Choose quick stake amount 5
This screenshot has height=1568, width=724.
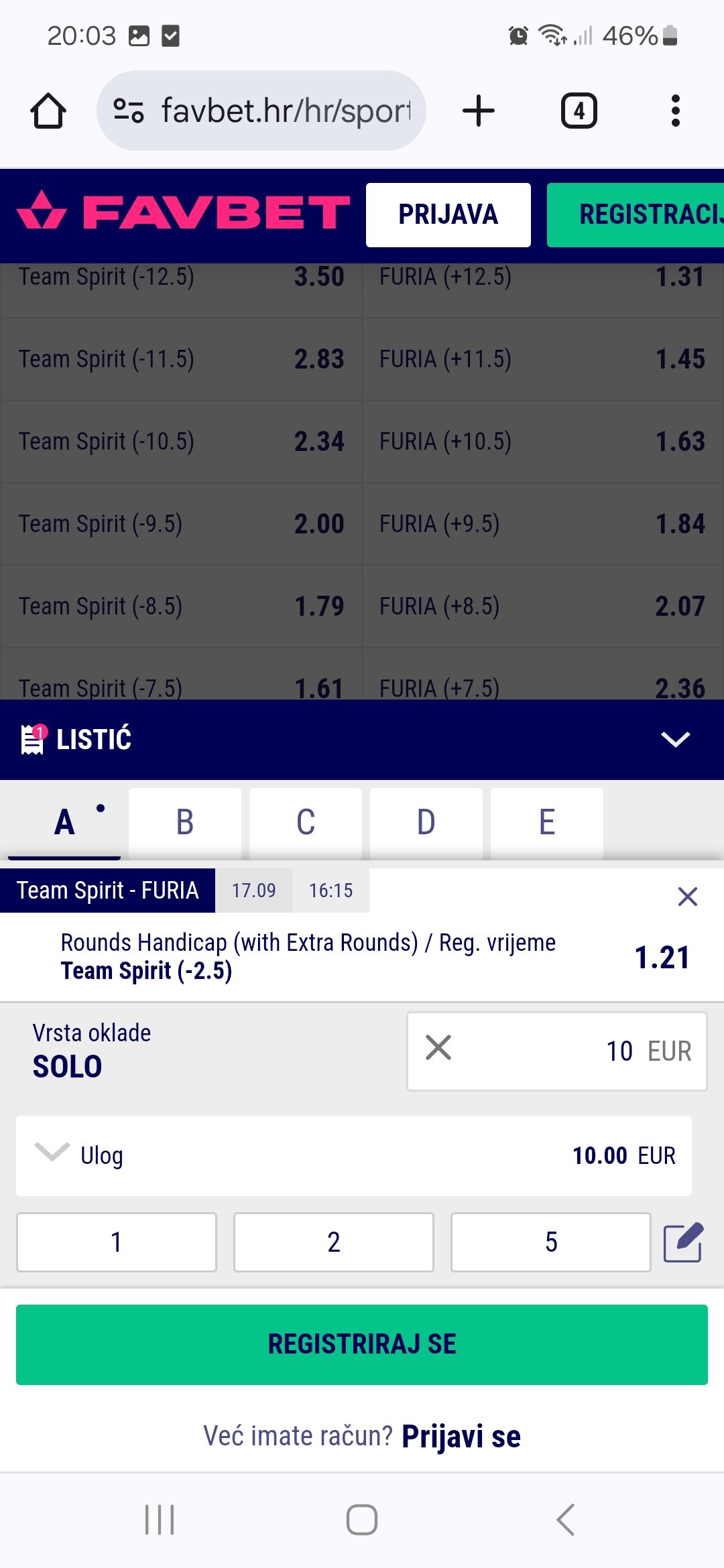pyautogui.click(x=550, y=1242)
